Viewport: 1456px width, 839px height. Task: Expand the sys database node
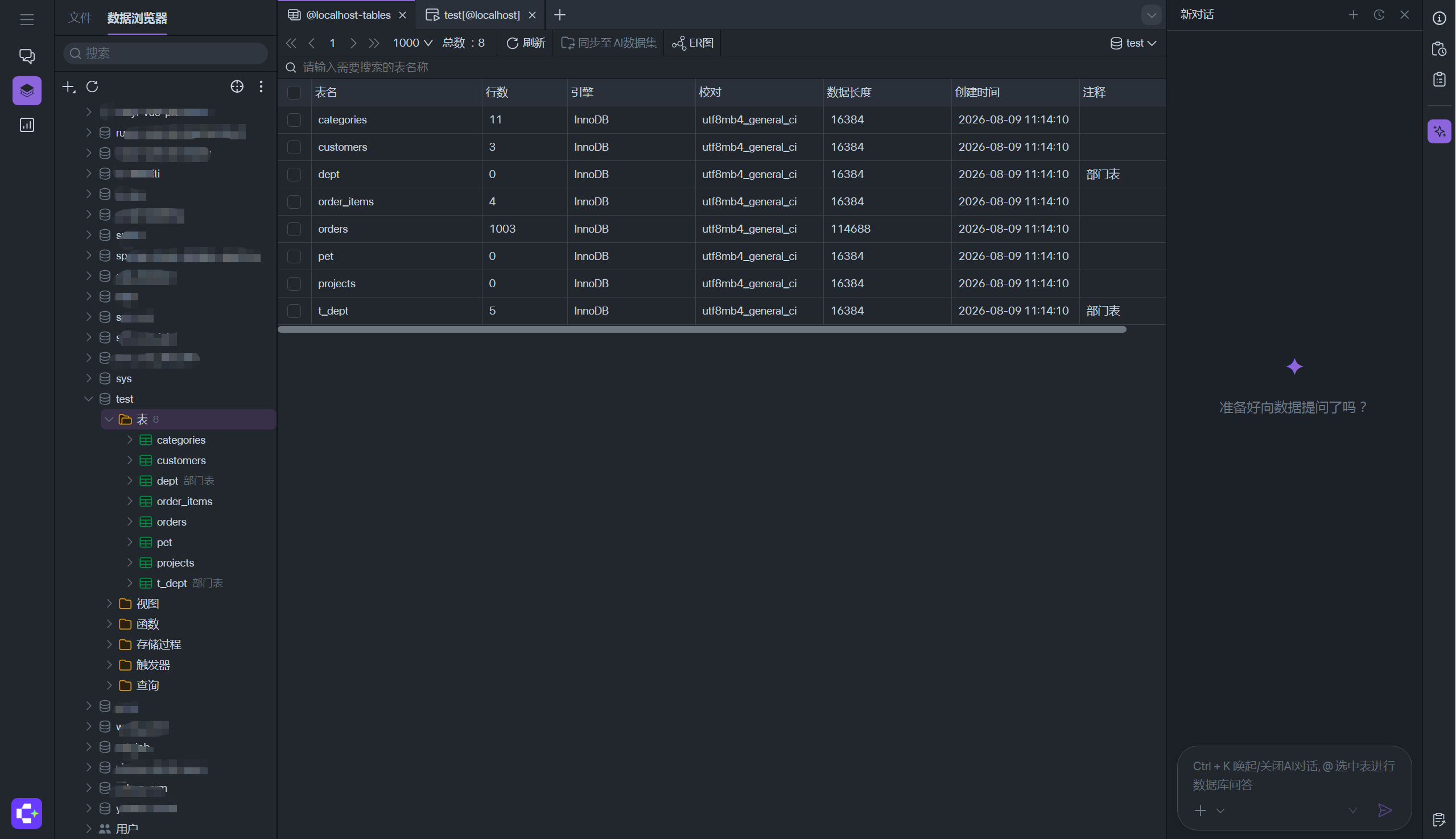pos(89,379)
